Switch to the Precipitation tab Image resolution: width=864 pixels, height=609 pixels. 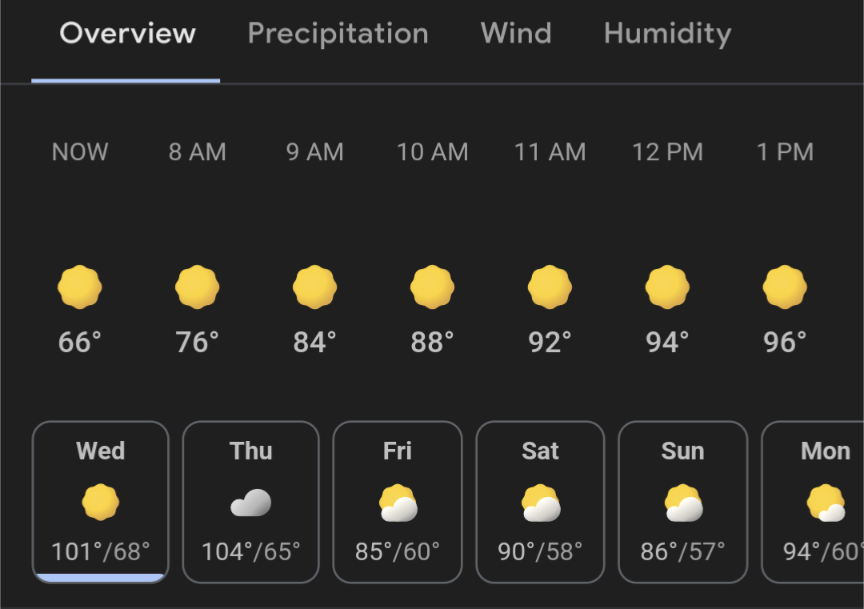pyautogui.click(x=338, y=34)
